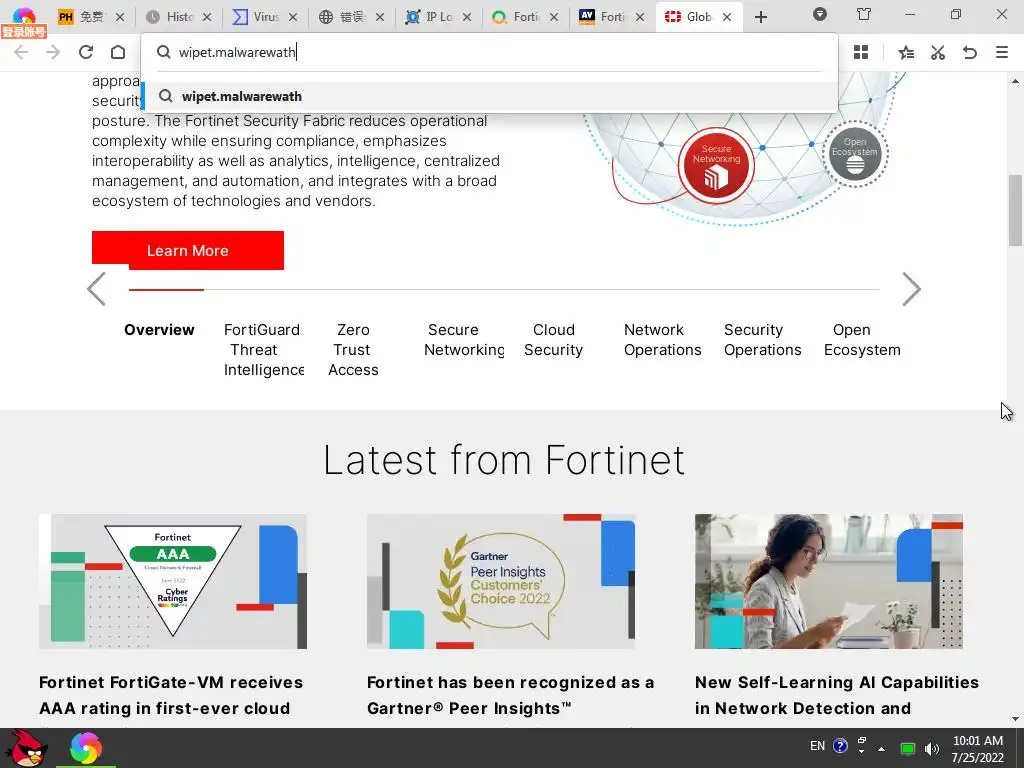Switch to the Virus tab
This screenshot has height=768, width=1024.
(264, 17)
